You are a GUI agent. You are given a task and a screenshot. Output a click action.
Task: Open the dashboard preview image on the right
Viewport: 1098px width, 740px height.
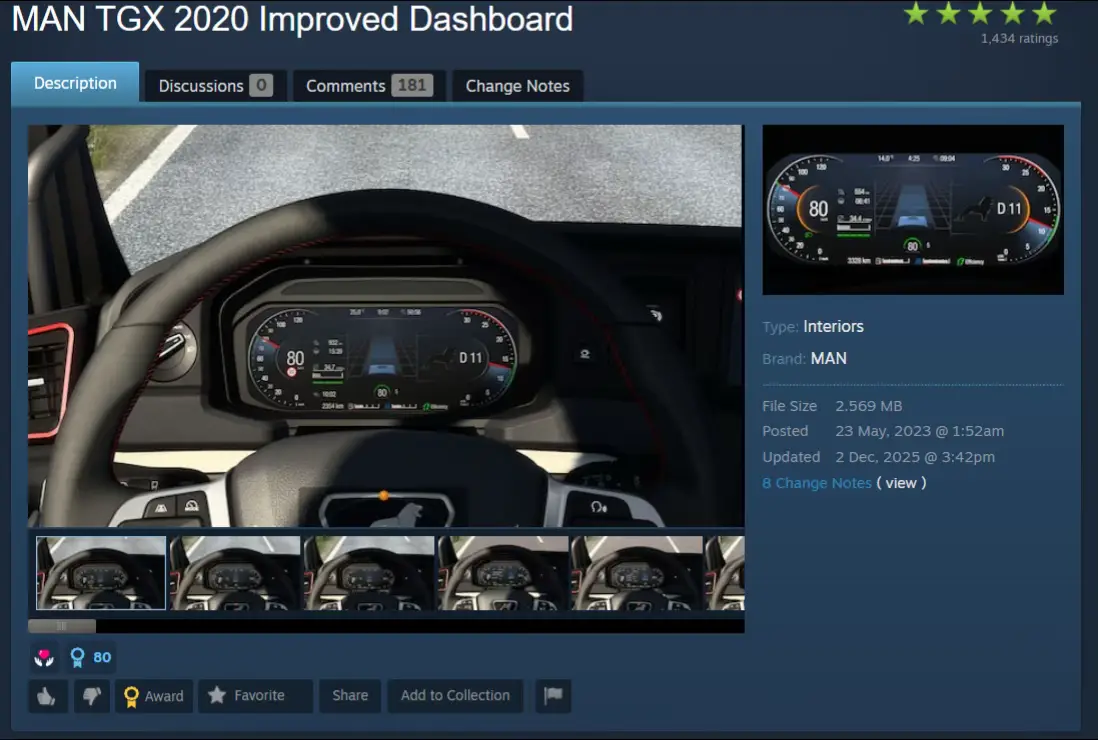click(x=913, y=210)
